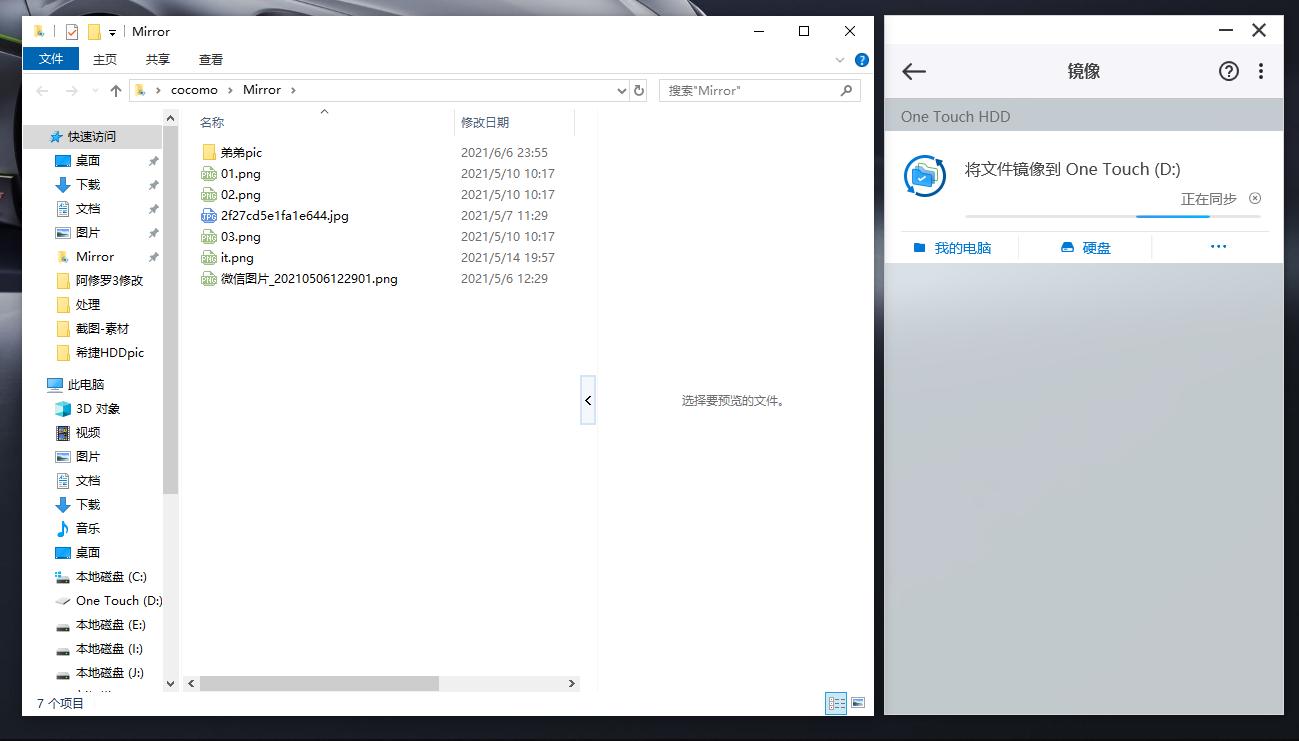The width and height of the screenshot is (1299, 741).
Task: Open 希捷HDDpic in the sidebar
Action: coord(110,352)
